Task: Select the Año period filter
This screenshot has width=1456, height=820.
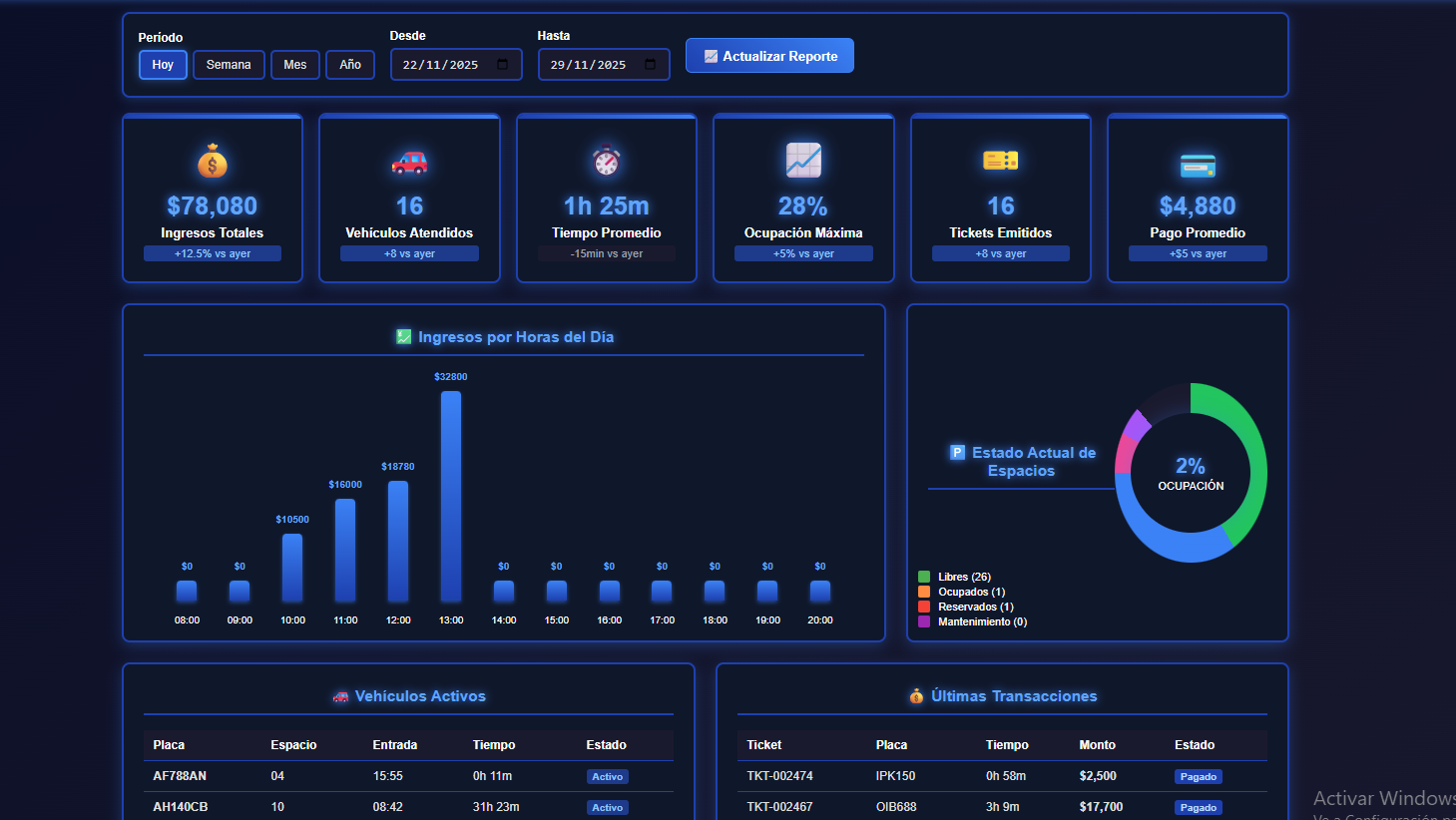Action: tap(350, 65)
